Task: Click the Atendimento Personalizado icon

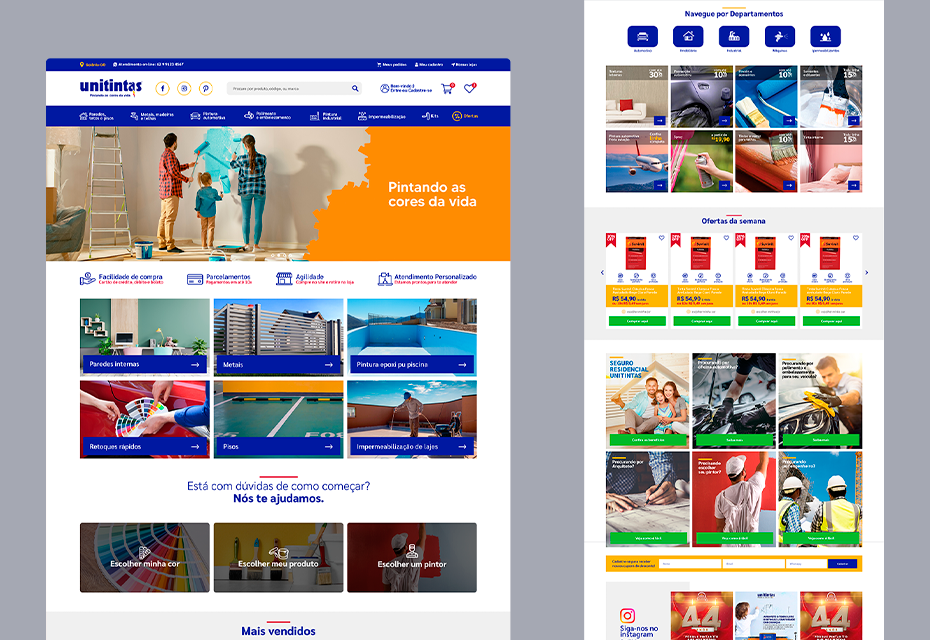Action: [385, 278]
